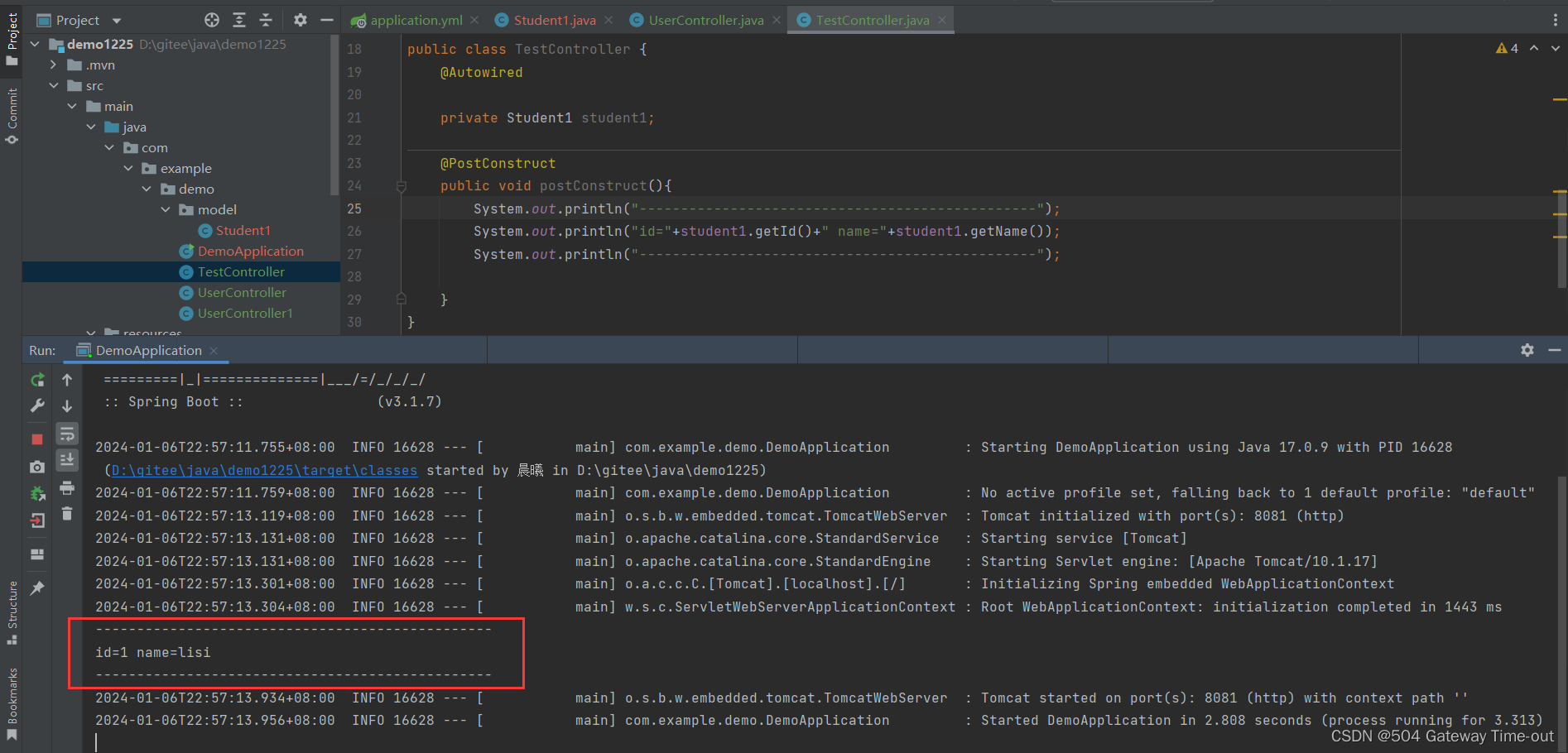Viewport: 1568px width, 753px height.
Task: Collapse the main folder
Action: [72, 106]
